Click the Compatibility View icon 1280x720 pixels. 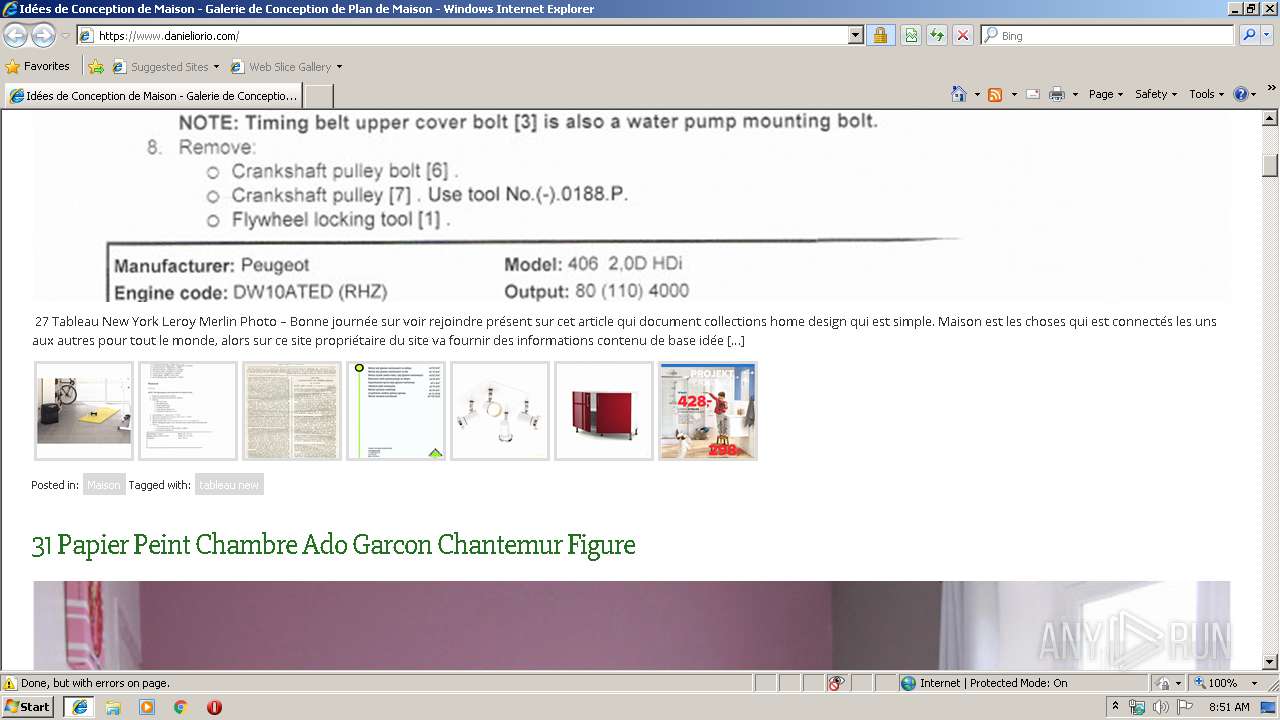coord(911,35)
